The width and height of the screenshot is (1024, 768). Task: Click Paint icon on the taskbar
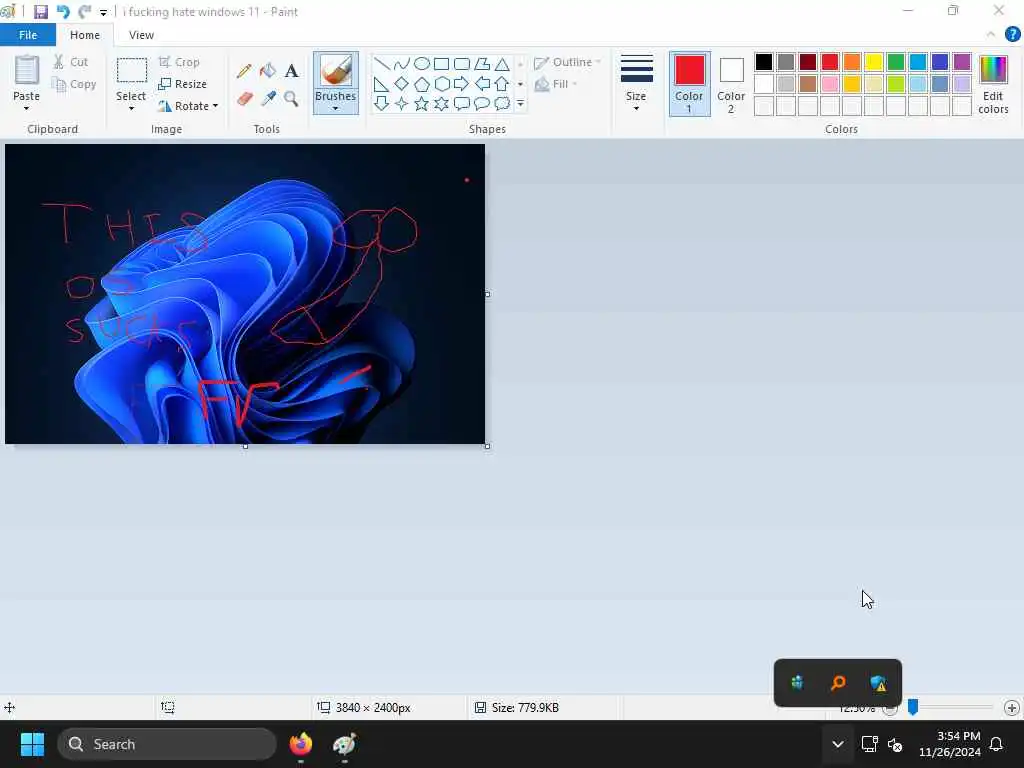(344, 744)
